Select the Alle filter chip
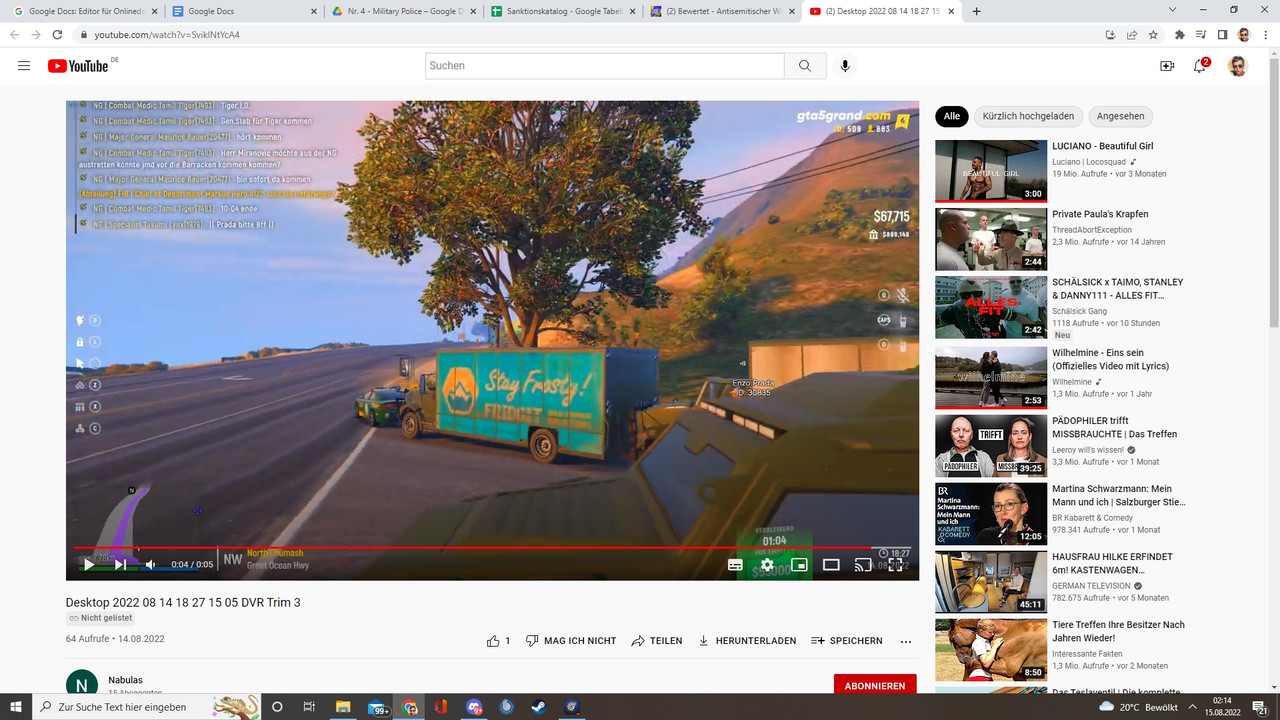The width and height of the screenshot is (1280, 720). pyautogui.click(x=952, y=116)
